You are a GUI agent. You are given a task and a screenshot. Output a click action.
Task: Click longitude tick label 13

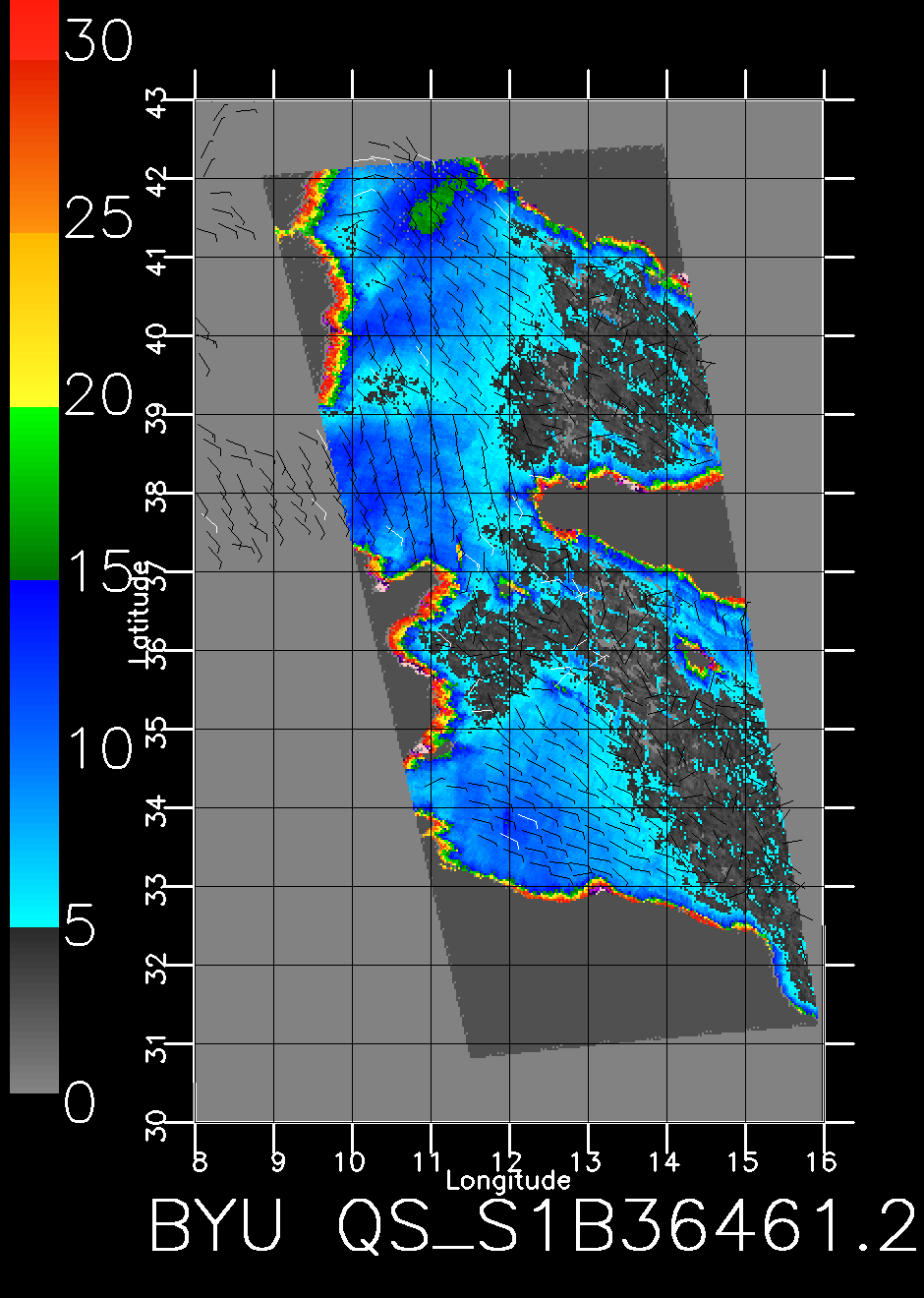(587, 1161)
